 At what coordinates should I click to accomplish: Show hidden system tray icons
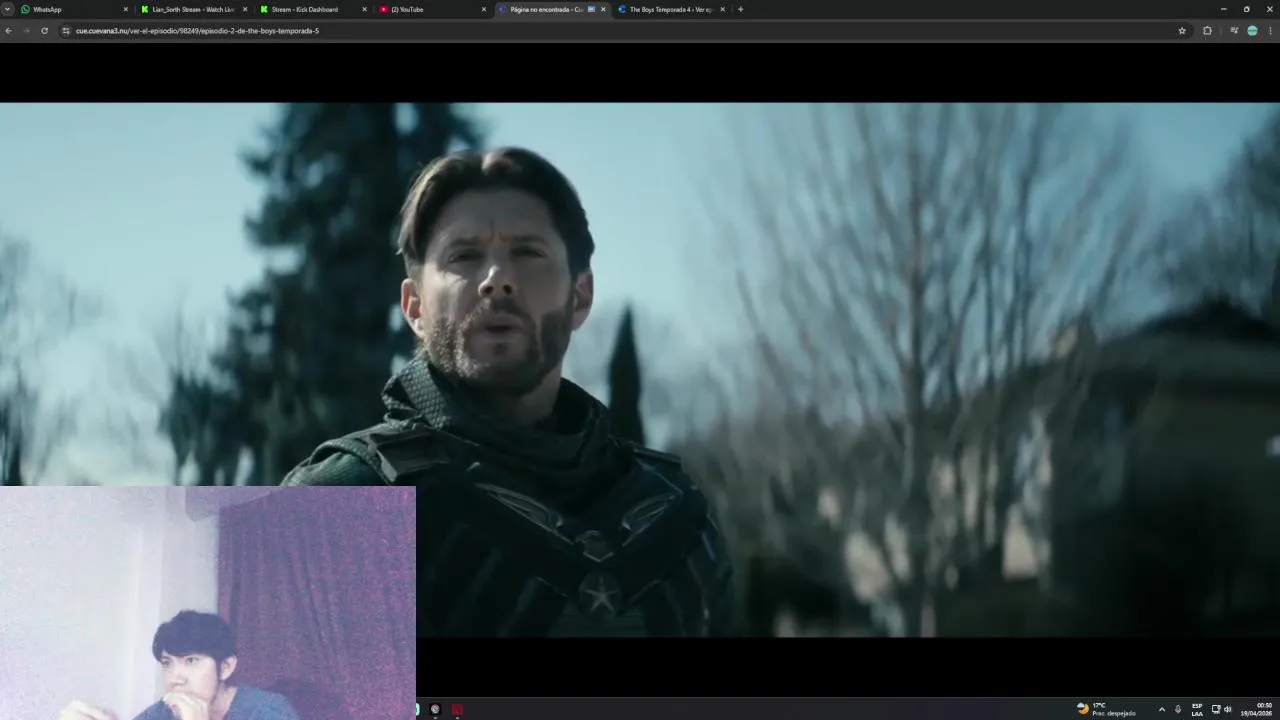1161,709
